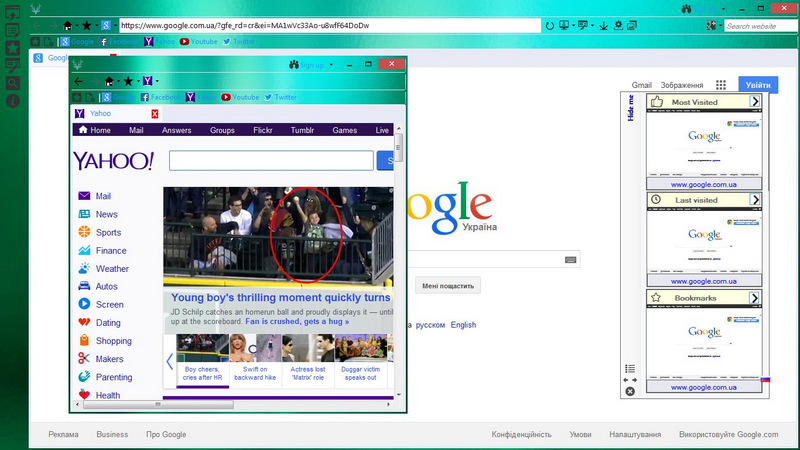Viewport: 800px width, 450px height.
Task: Reload the page in the main window
Action: 549,26
